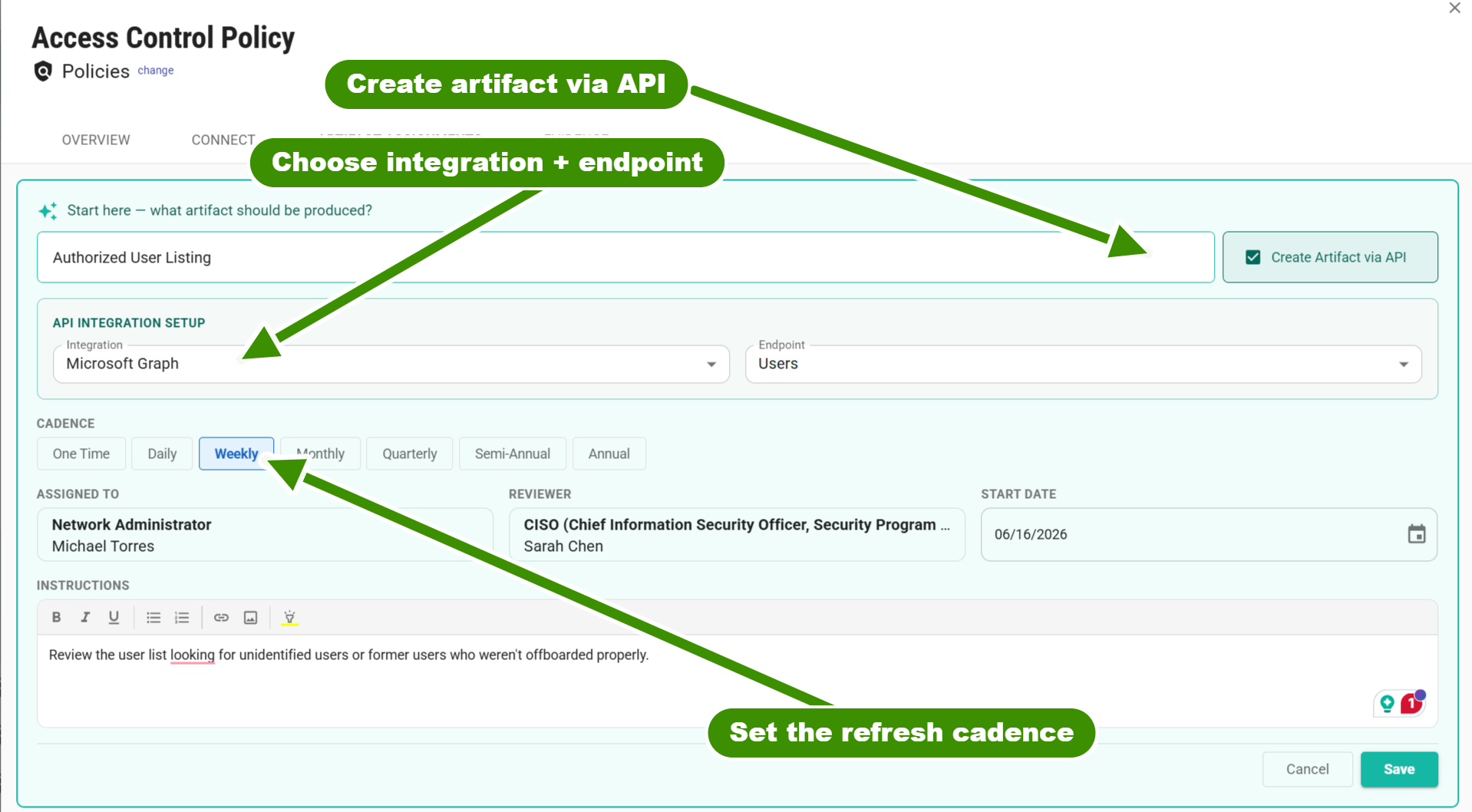Click the Policies shield icon

point(44,71)
